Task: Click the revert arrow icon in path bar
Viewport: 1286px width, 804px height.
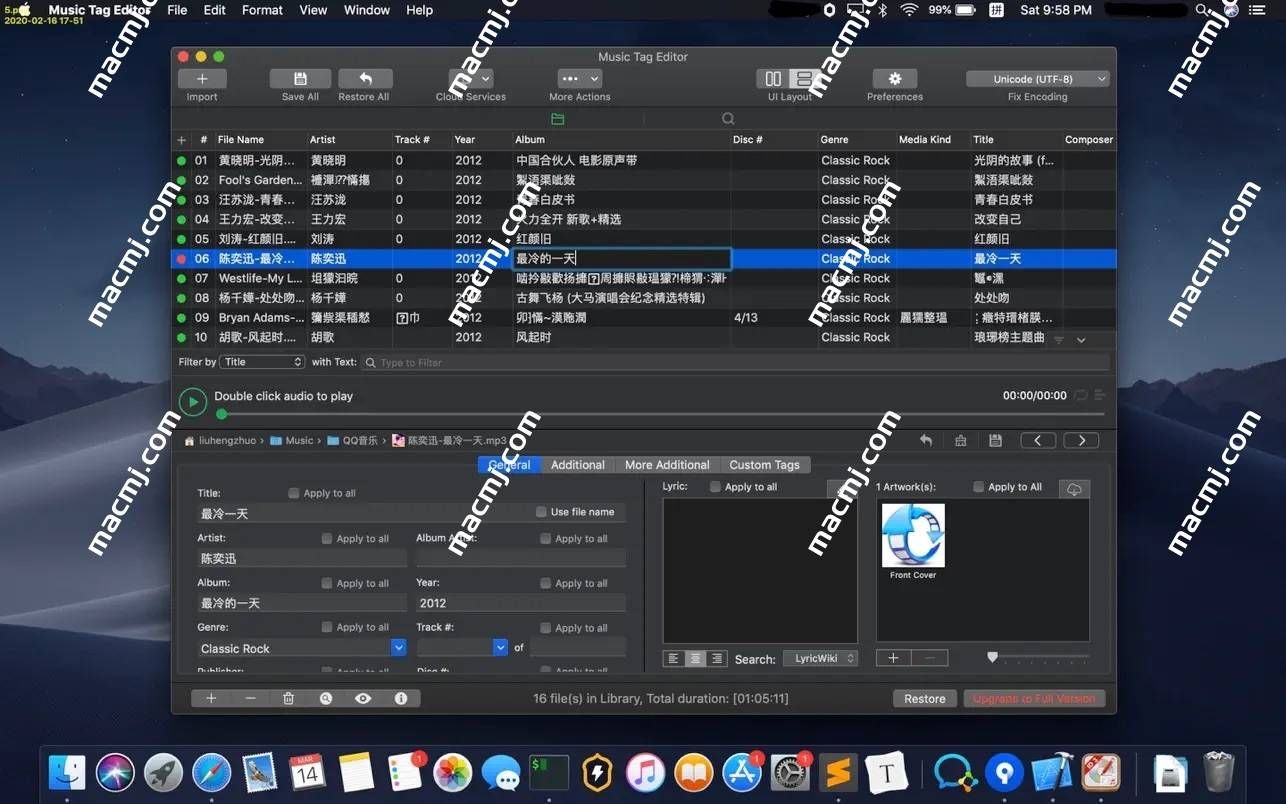Action: tap(926, 440)
